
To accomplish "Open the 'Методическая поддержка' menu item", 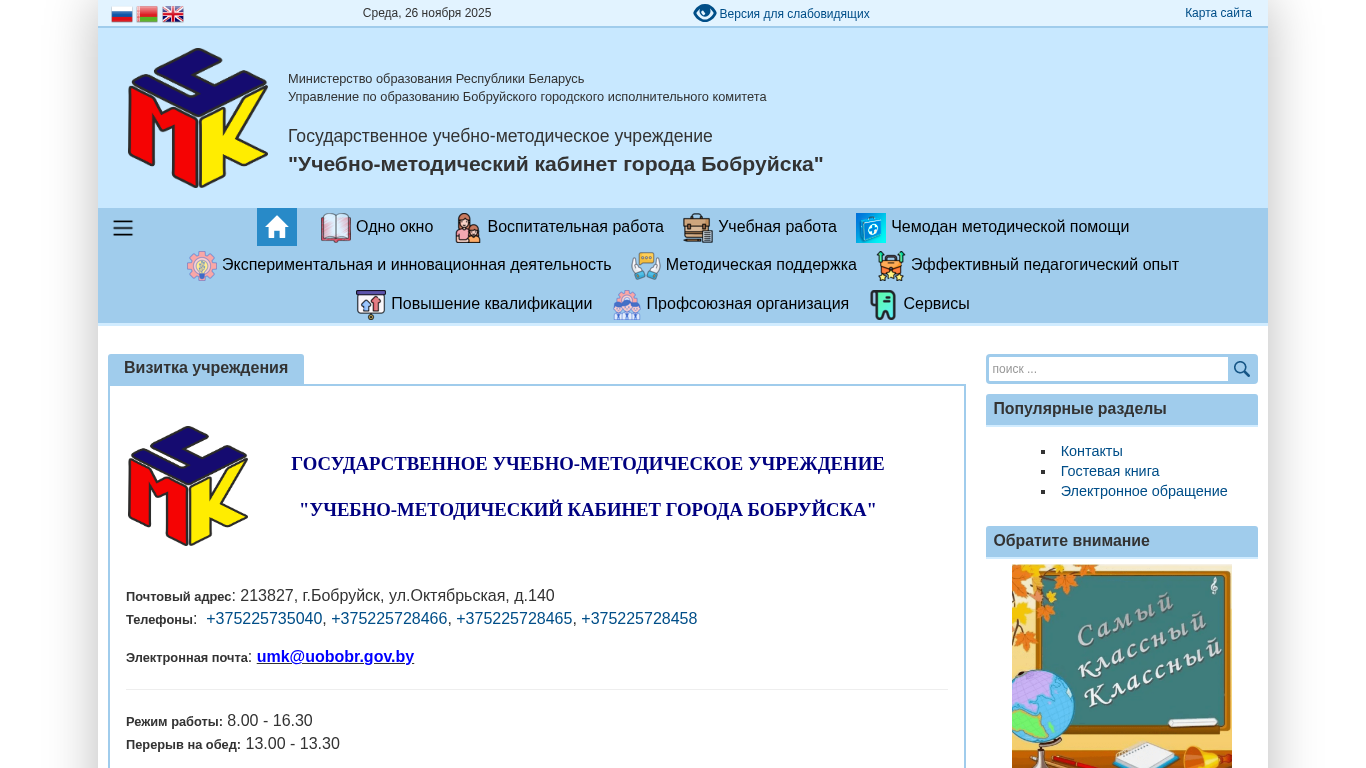I will (761, 265).
